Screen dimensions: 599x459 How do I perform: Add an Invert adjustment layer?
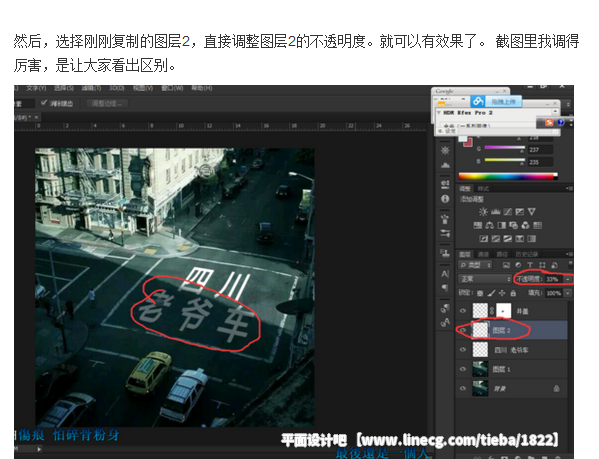click(484, 239)
